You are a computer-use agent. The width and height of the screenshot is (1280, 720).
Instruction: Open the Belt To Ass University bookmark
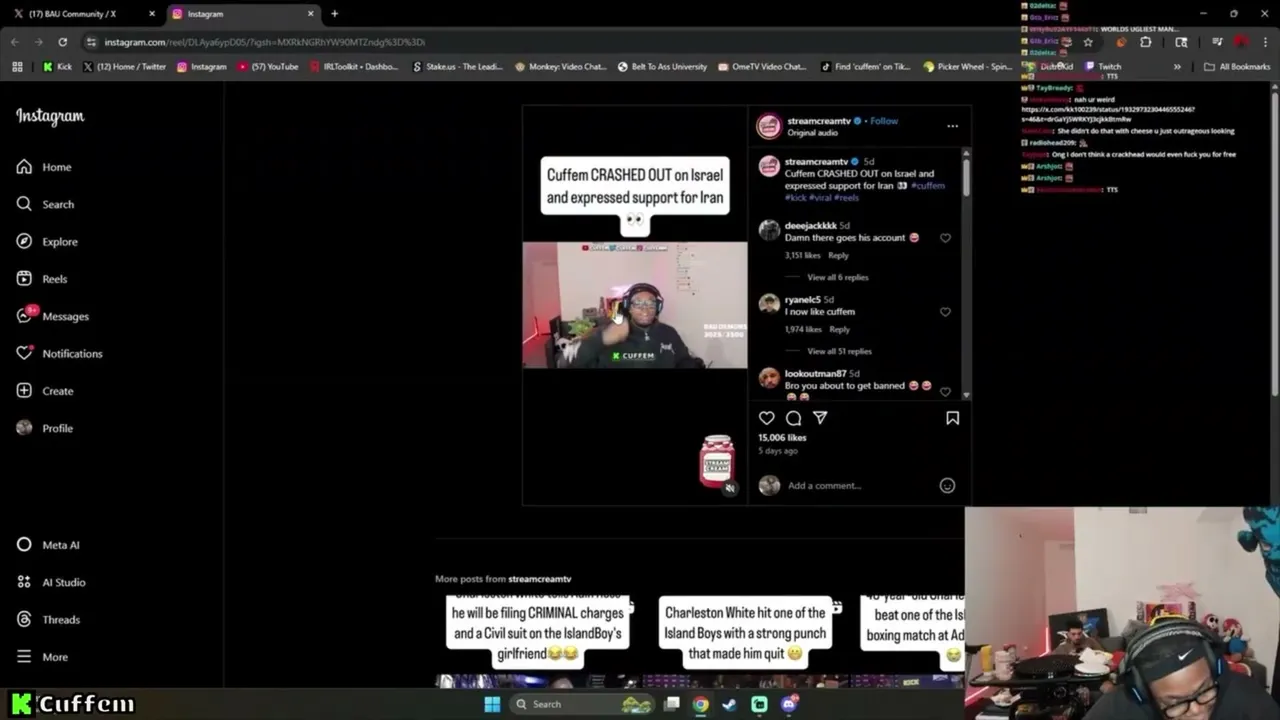pyautogui.click(x=662, y=67)
